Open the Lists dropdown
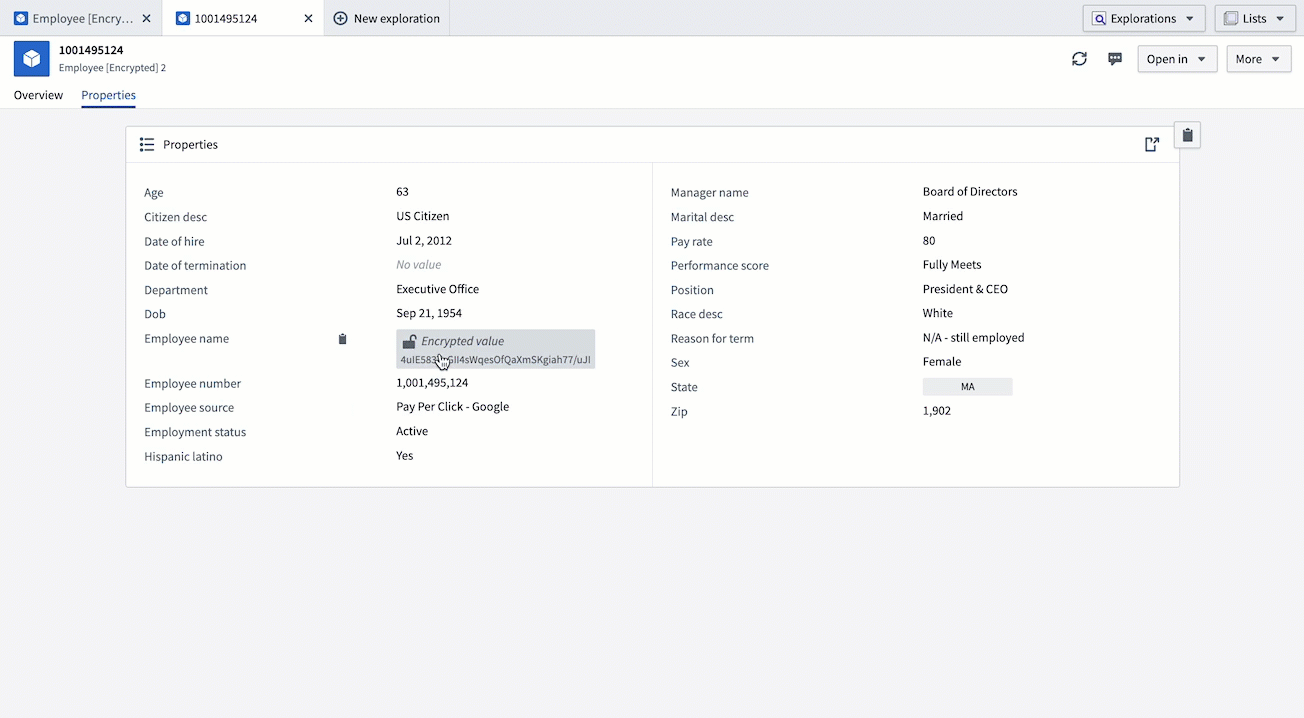The width and height of the screenshot is (1304, 718). click(1254, 19)
